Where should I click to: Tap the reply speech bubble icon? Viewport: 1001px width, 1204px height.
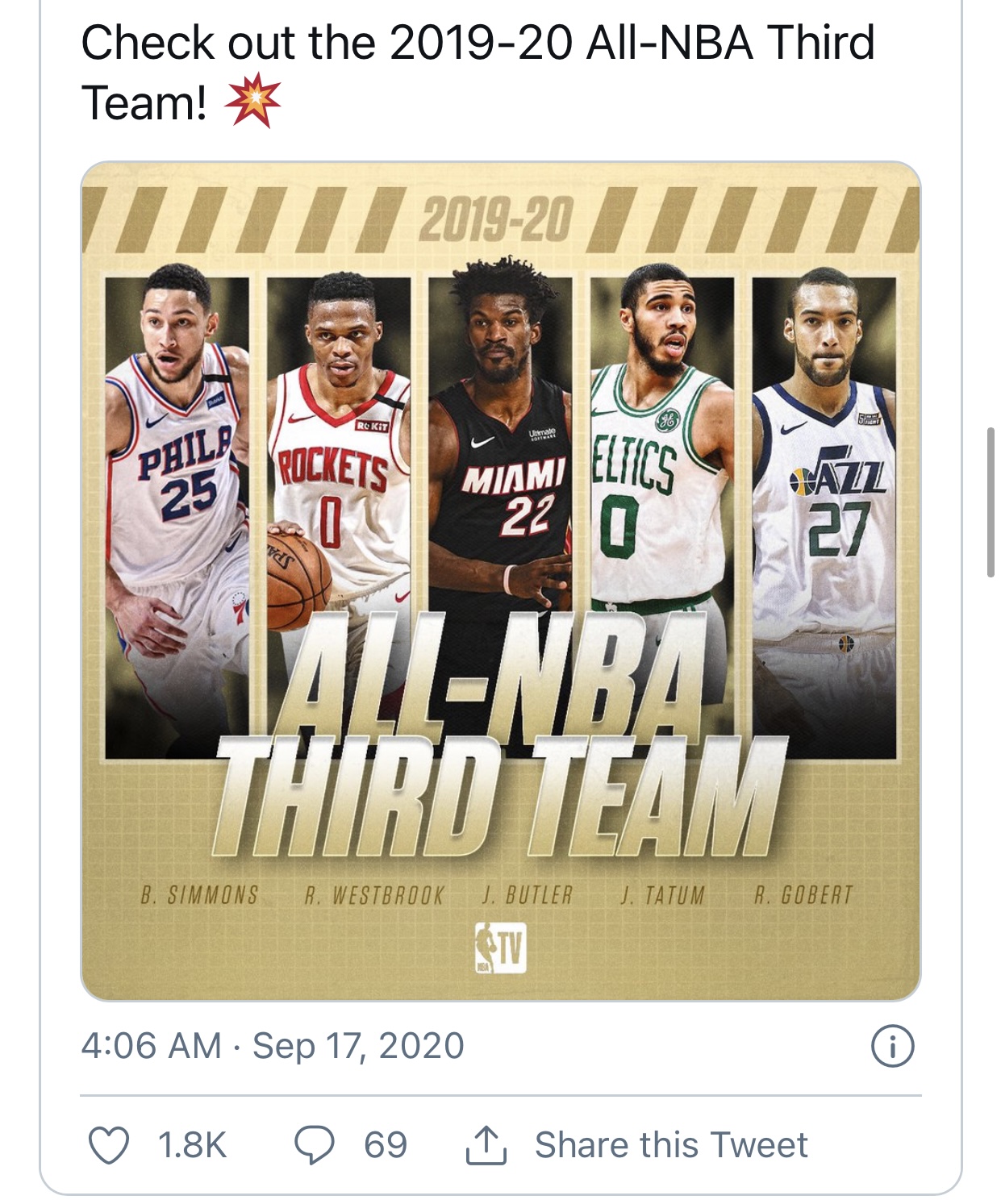point(315,1145)
